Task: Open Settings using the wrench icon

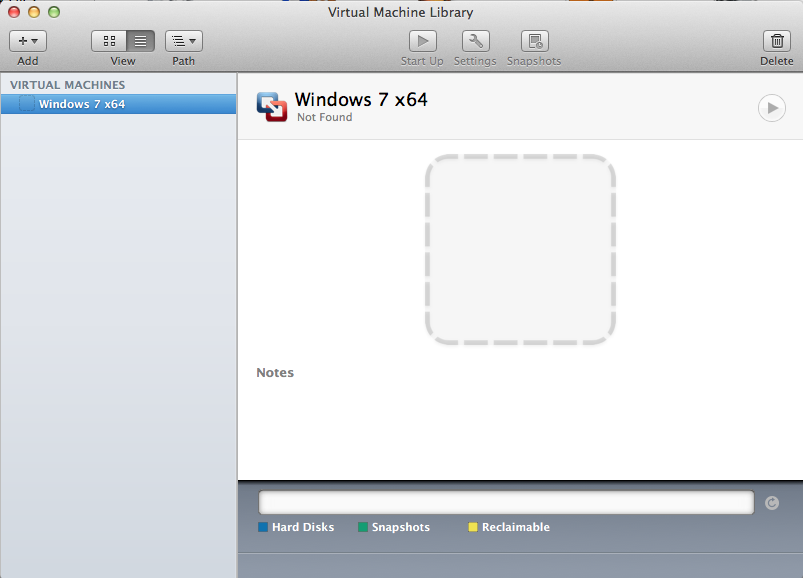Action: 474,40
